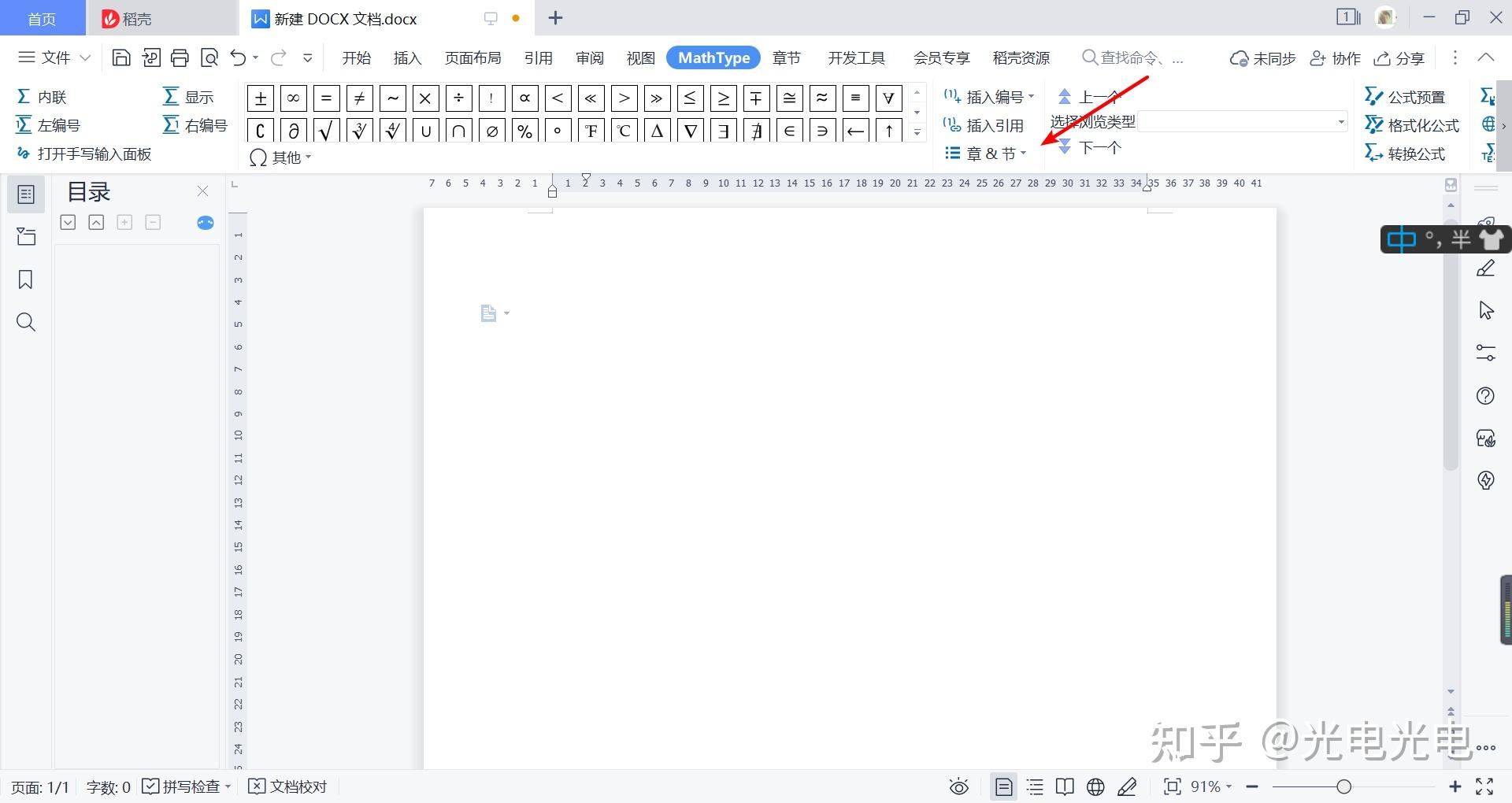Open Print Preview icon
Viewport: 1512px width, 803px height.
tap(209, 57)
